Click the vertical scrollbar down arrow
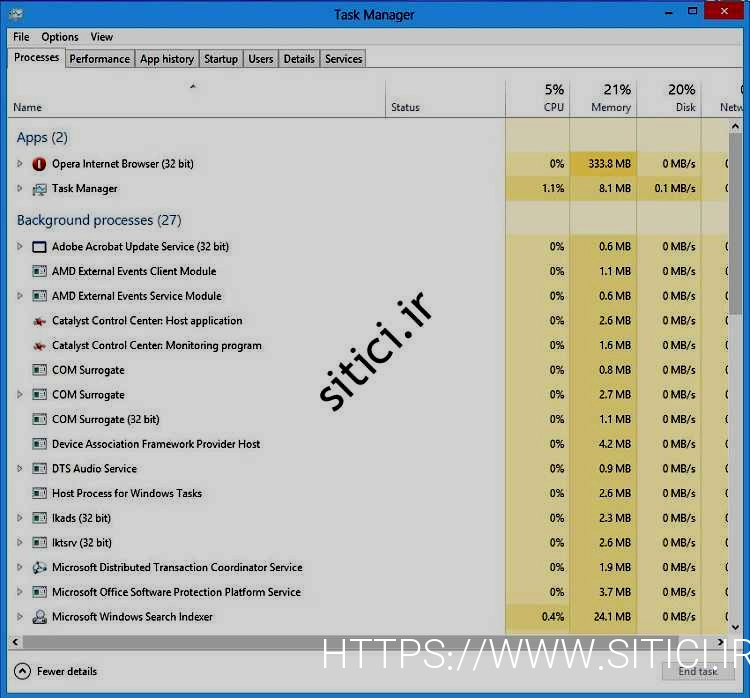Viewport: 750px width, 698px height. pos(735,627)
